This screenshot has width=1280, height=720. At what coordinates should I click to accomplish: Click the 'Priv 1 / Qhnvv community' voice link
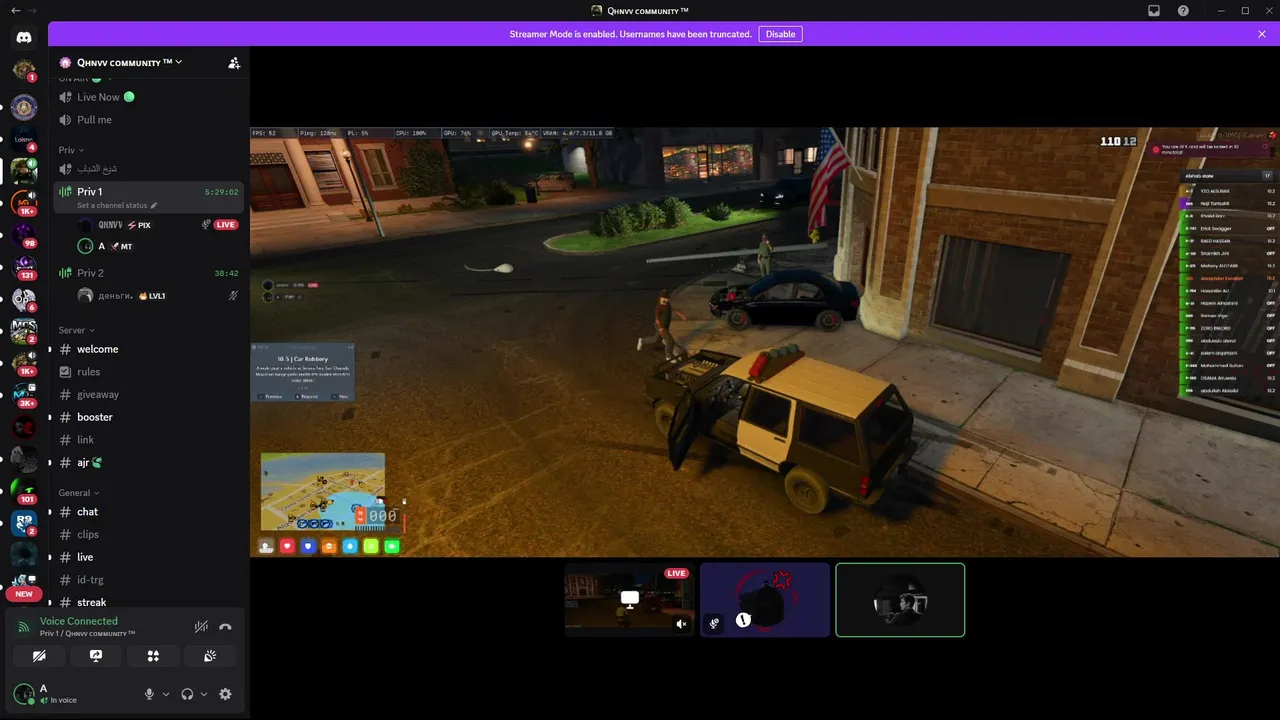(88, 634)
